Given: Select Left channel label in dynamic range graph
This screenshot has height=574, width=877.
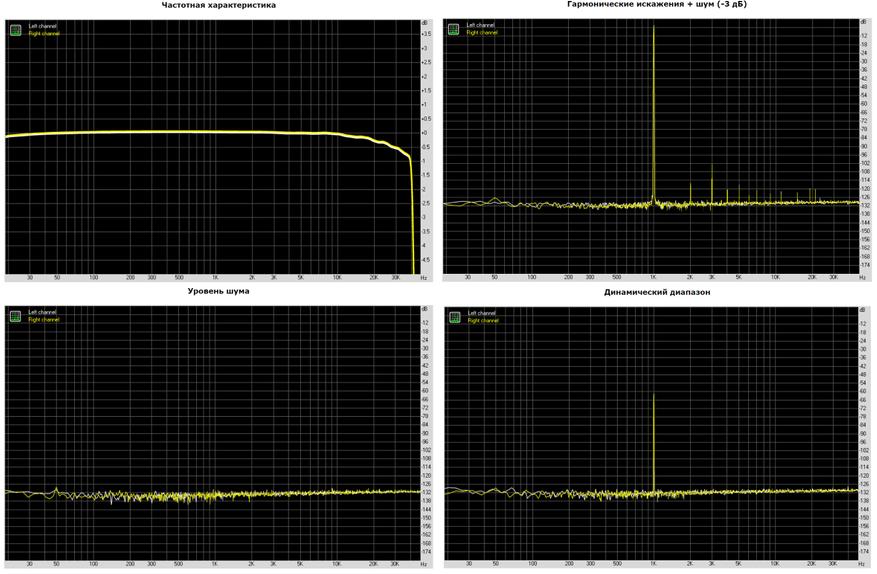Looking at the screenshot, I should point(481,313).
